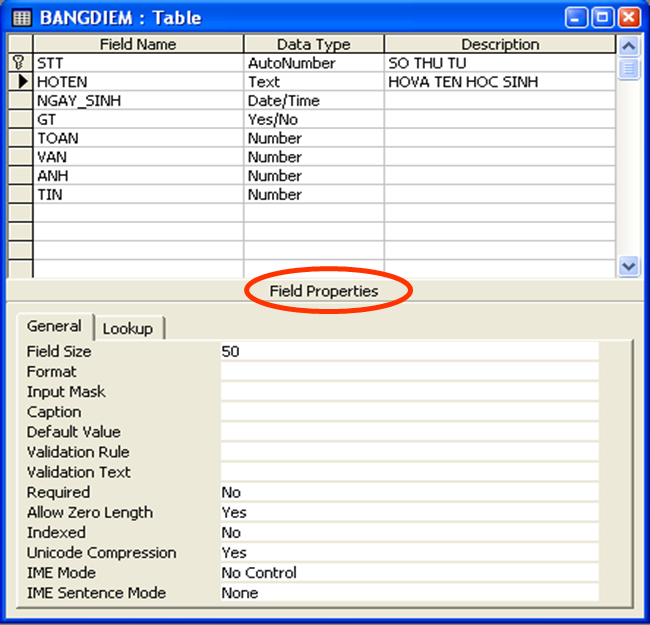The height and width of the screenshot is (625, 650).
Task: Click the Input Mask property box
Action: point(410,392)
